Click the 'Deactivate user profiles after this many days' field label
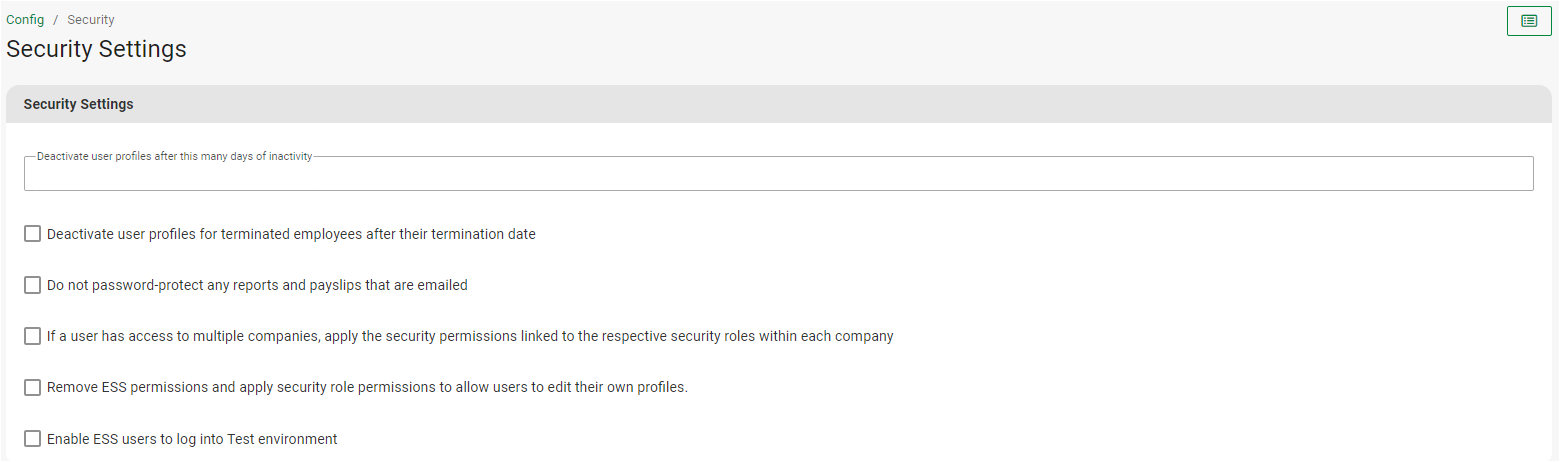The image size is (1560, 462). point(174,156)
